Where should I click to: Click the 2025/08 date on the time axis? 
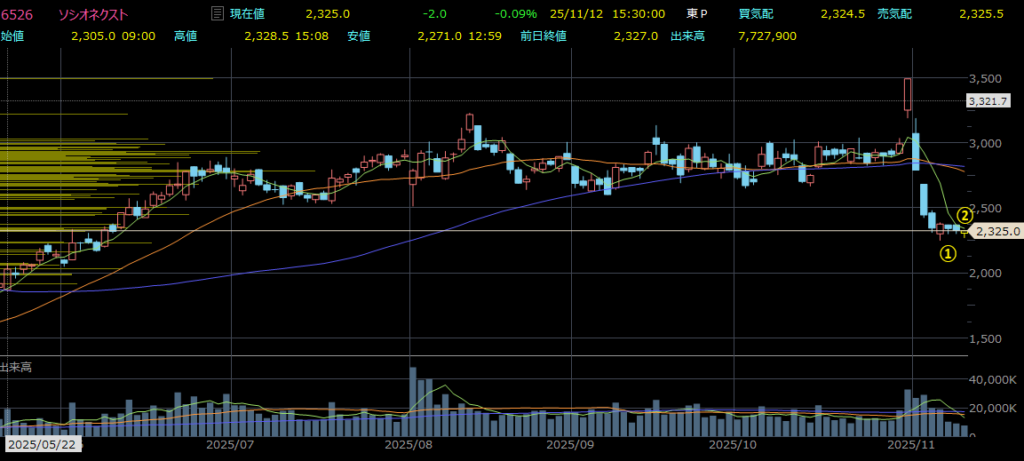point(410,442)
